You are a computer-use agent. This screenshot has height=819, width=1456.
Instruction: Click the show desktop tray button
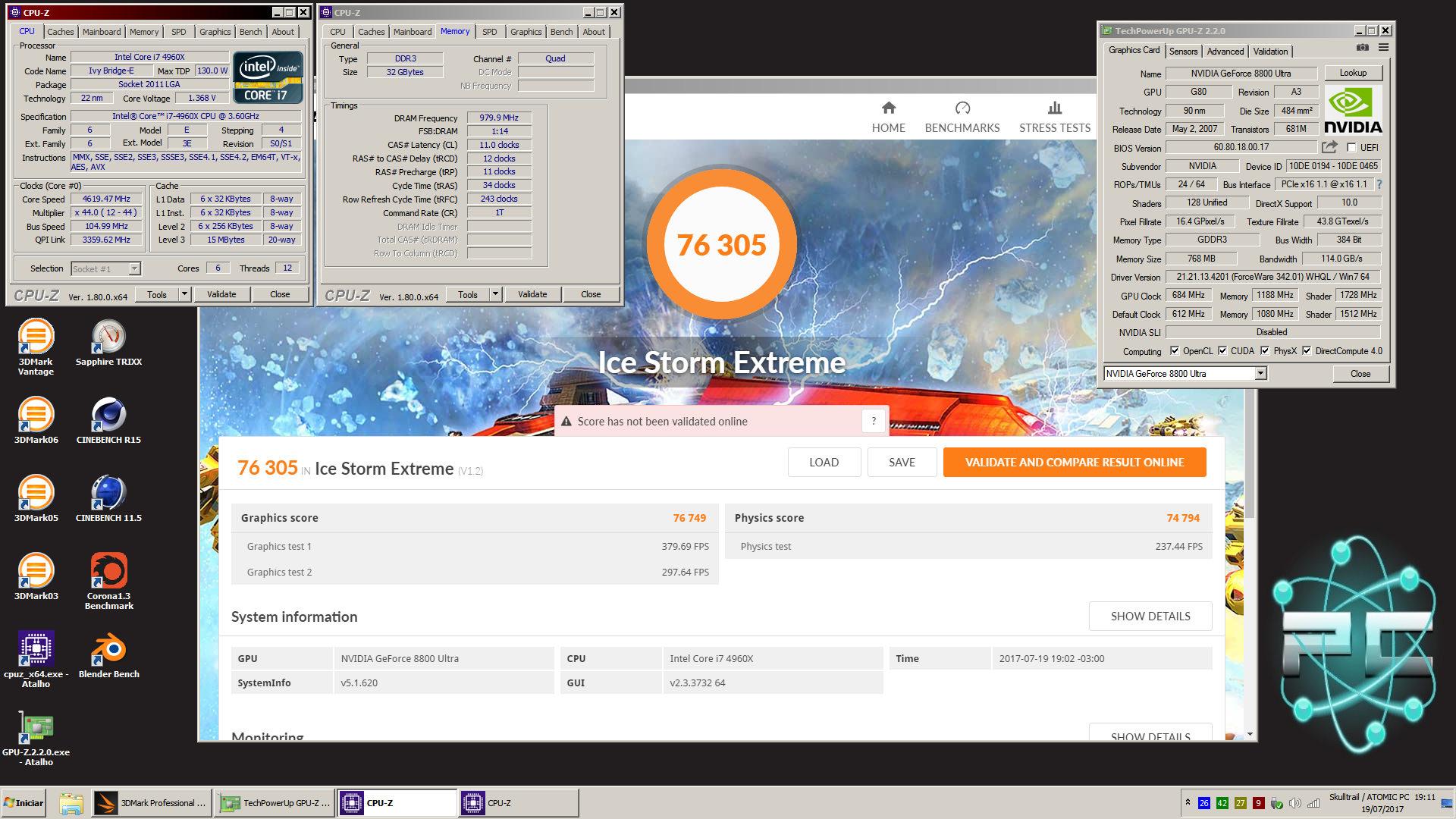(x=1448, y=803)
